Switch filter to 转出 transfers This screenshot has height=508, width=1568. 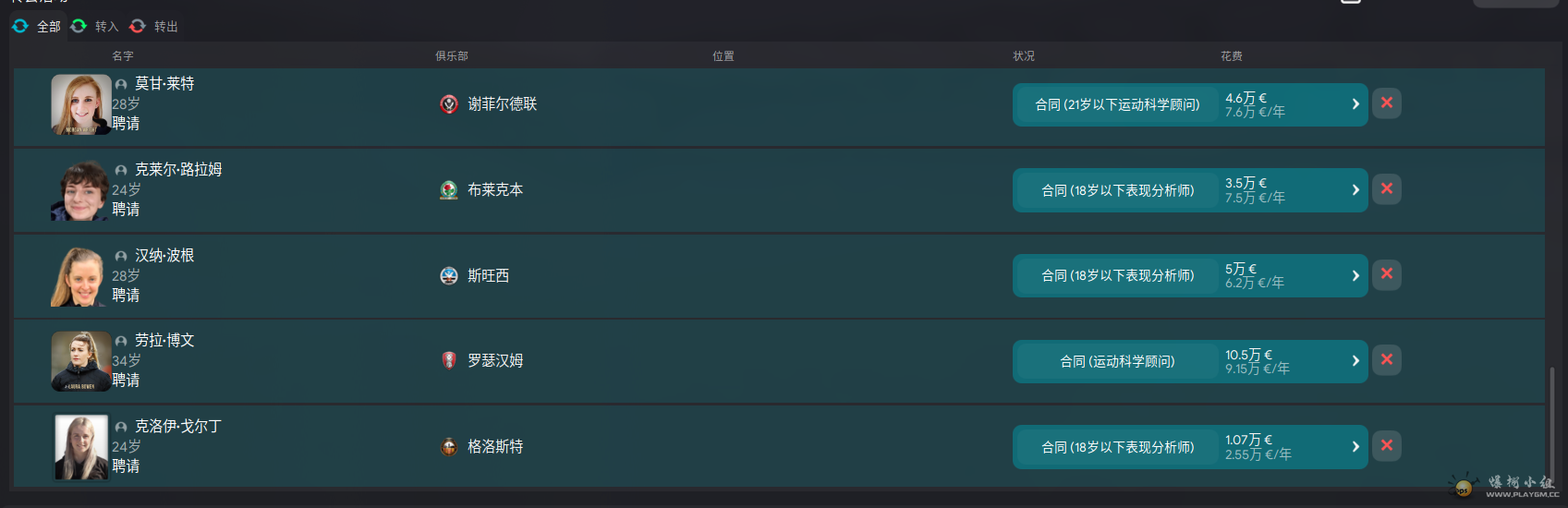(154, 27)
